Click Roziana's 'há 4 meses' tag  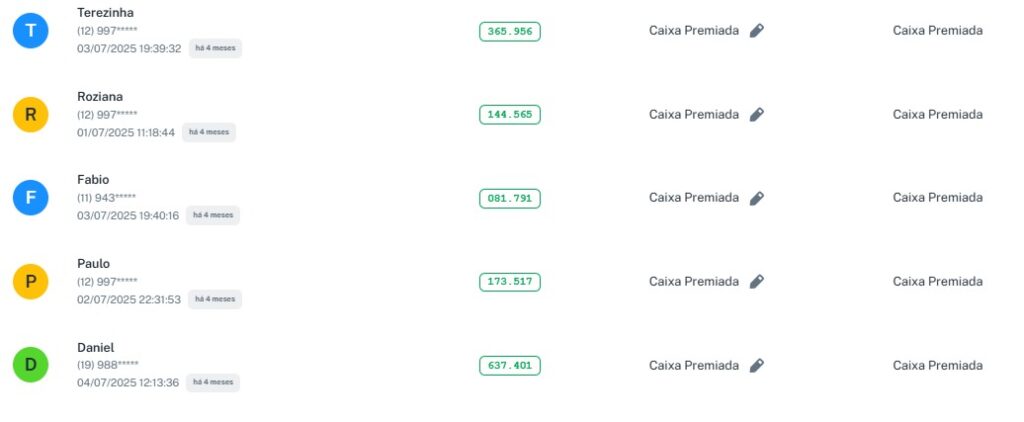pos(209,132)
